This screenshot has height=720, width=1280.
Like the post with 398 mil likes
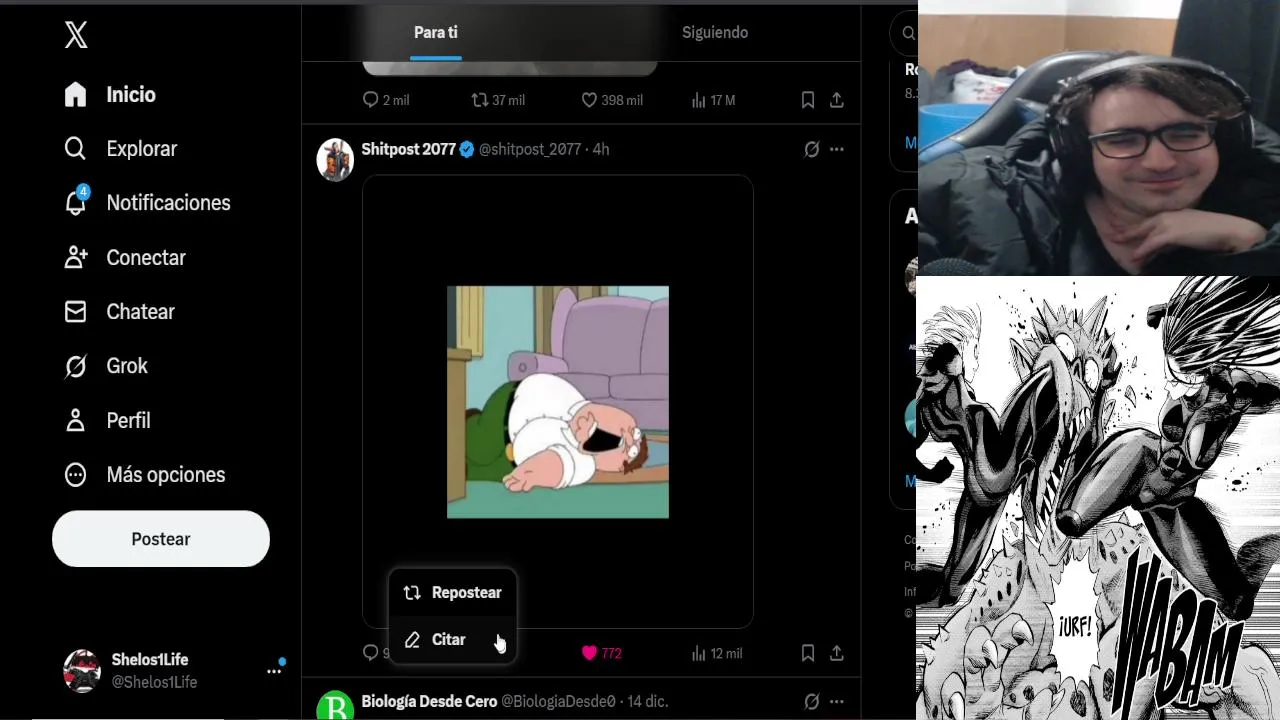coord(611,100)
